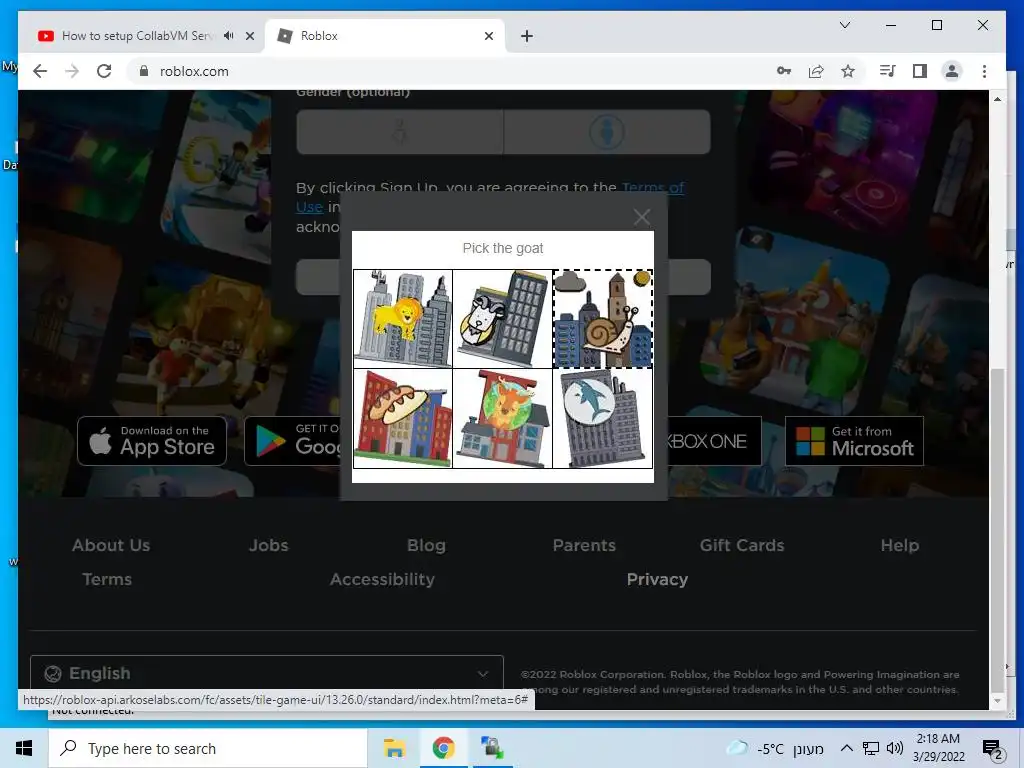Open the Xbox One badge
1024x768 pixels.
(x=714, y=441)
